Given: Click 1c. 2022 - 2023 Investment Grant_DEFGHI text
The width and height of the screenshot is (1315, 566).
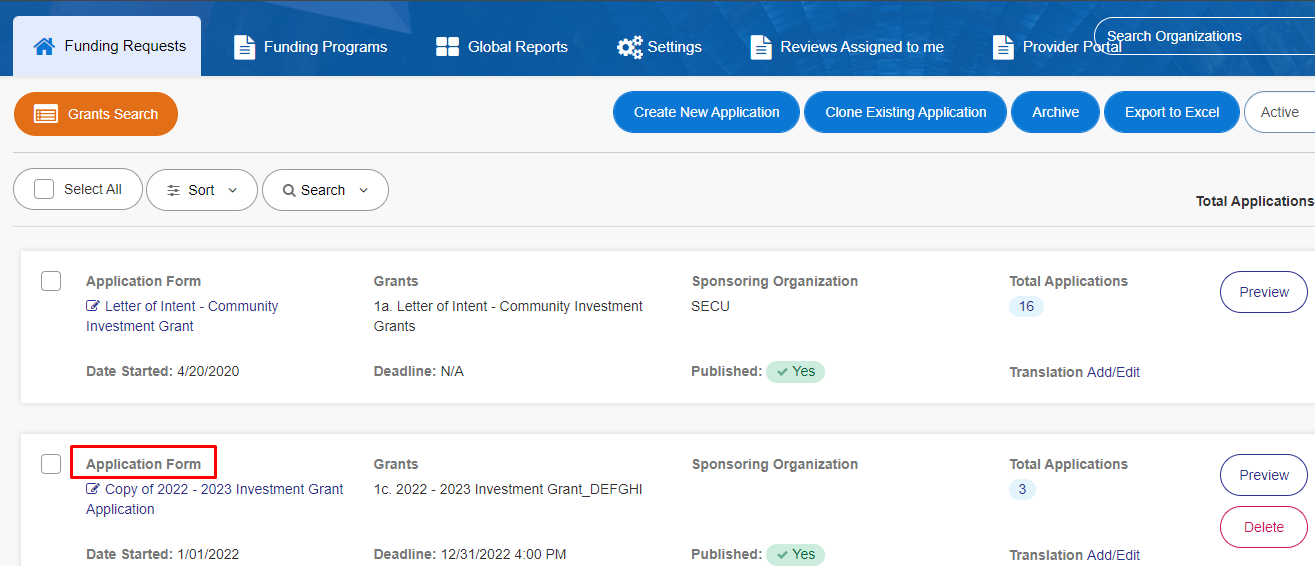Looking at the screenshot, I should coord(508,489).
